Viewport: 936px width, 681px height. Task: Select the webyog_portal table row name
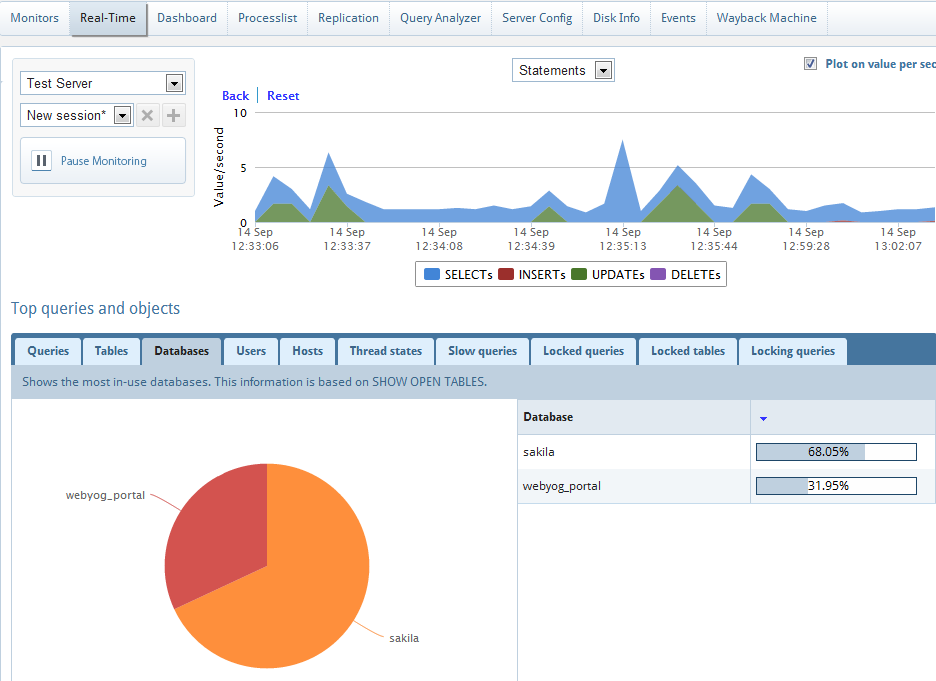pos(562,486)
